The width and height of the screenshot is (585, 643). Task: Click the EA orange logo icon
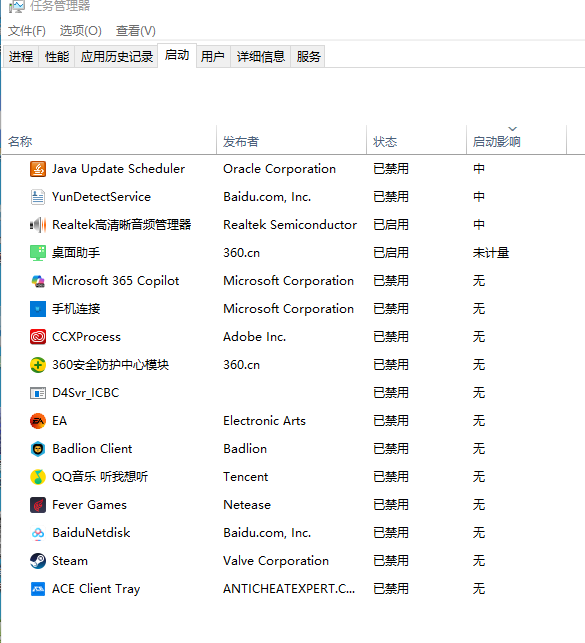pyautogui.click(x=38, y=421)
